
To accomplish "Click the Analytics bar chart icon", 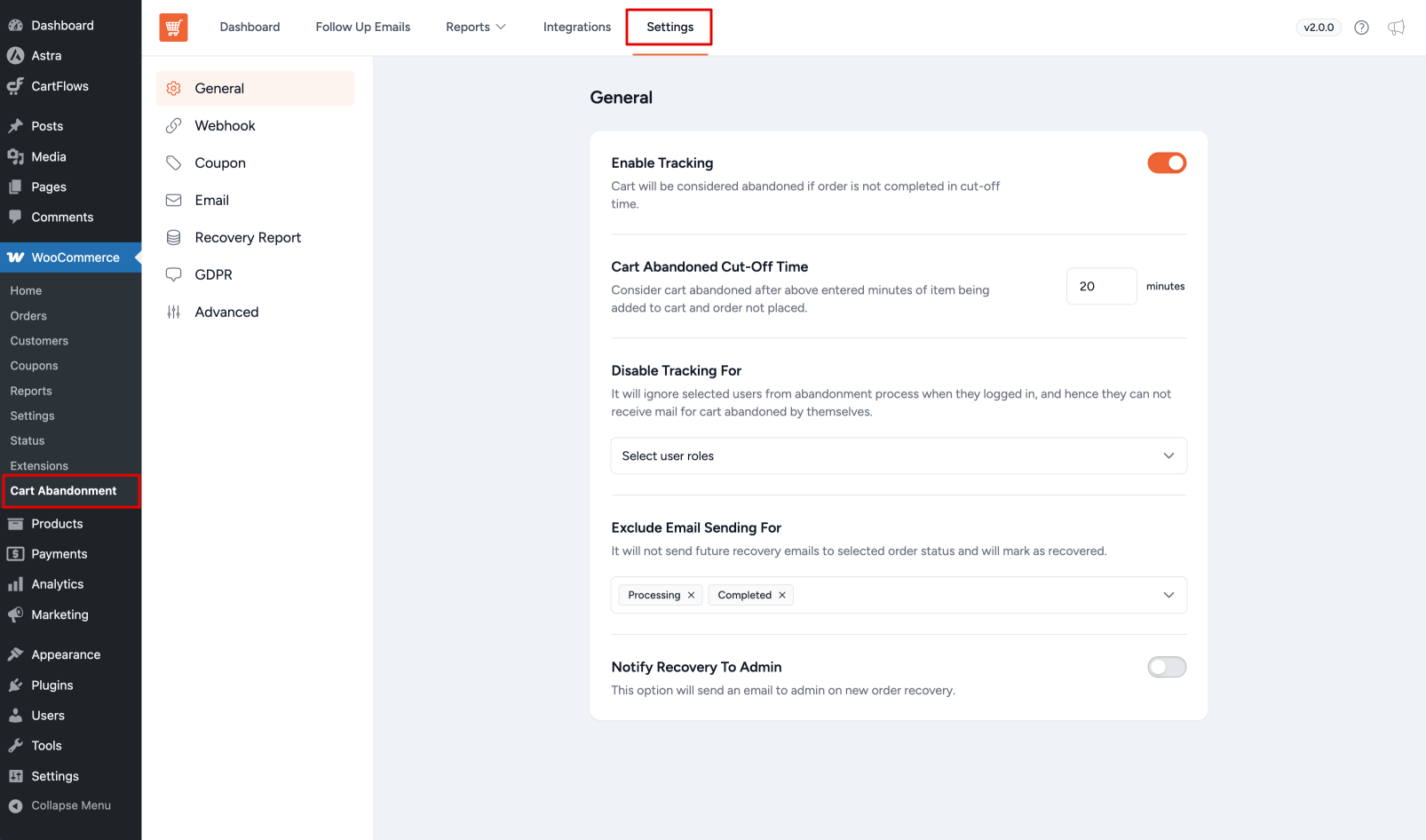I will pos(15,584).
